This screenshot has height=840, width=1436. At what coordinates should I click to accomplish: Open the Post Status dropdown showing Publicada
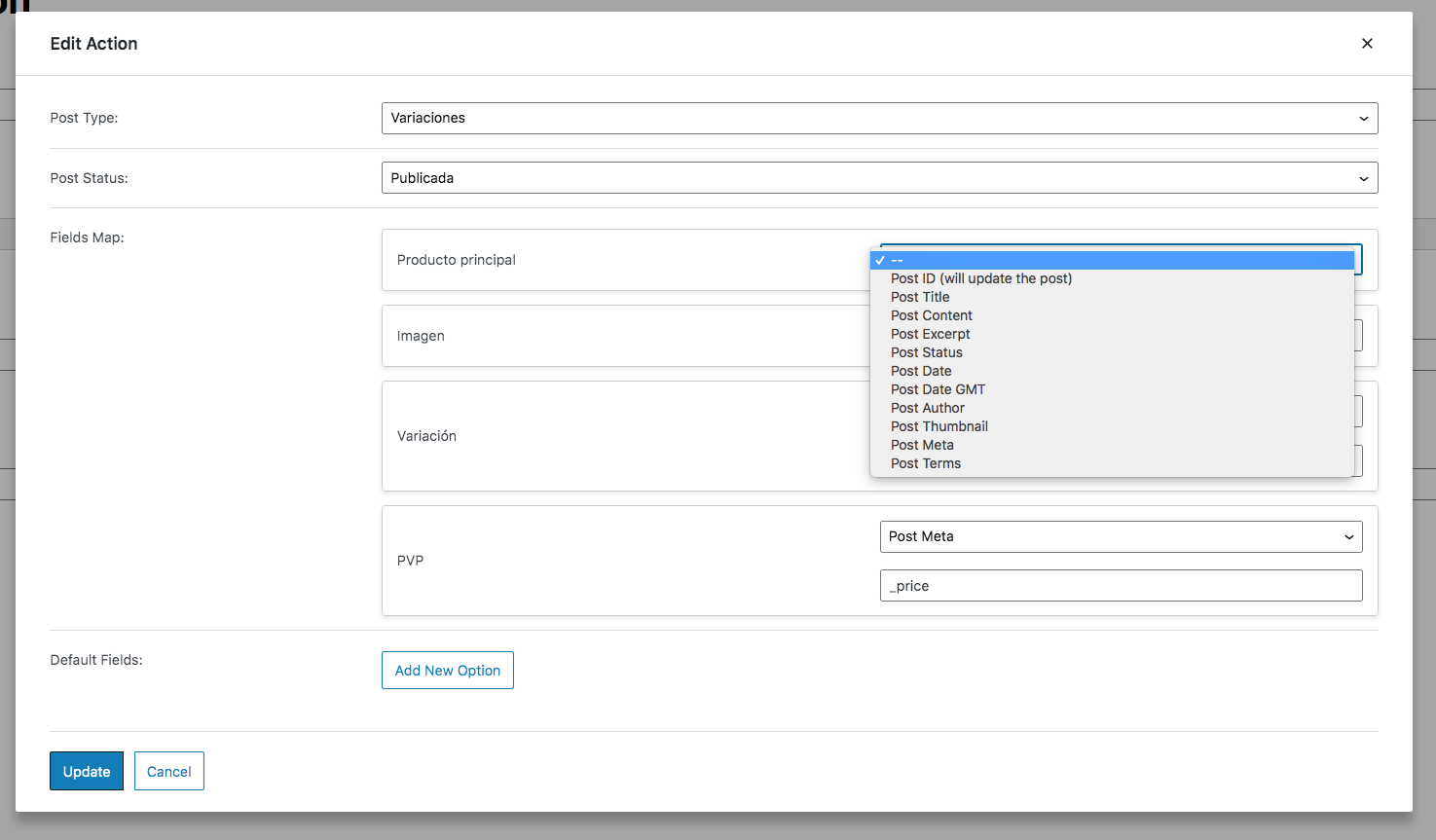click(878, 177)
